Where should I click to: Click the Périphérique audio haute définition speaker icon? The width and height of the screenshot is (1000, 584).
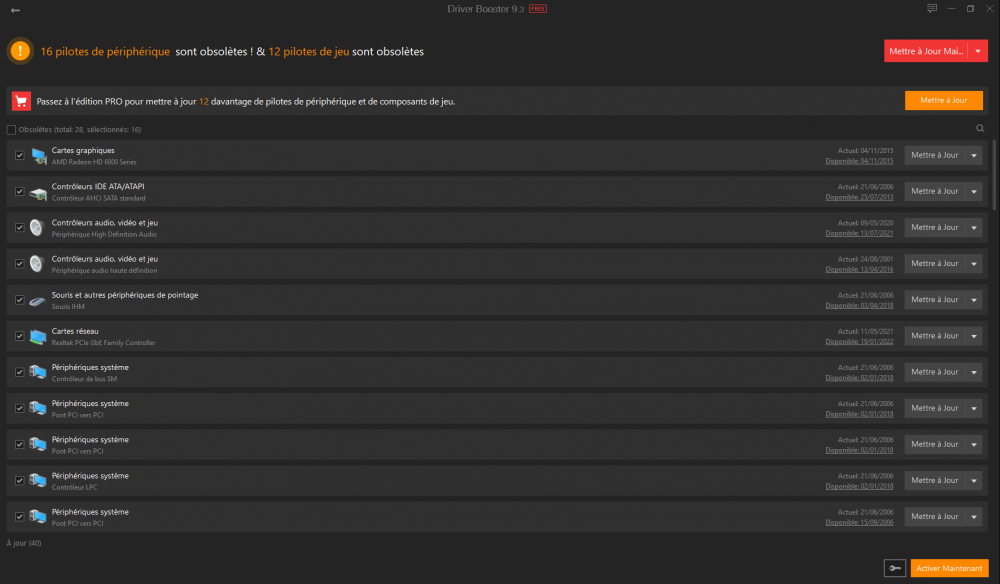click(x=37, y=264)
